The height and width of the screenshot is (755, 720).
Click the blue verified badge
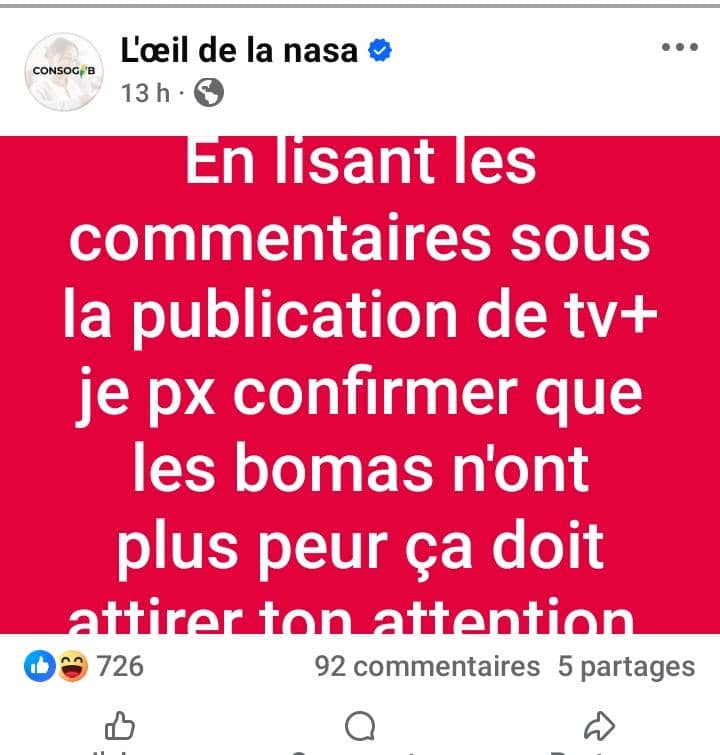(380, 51)
